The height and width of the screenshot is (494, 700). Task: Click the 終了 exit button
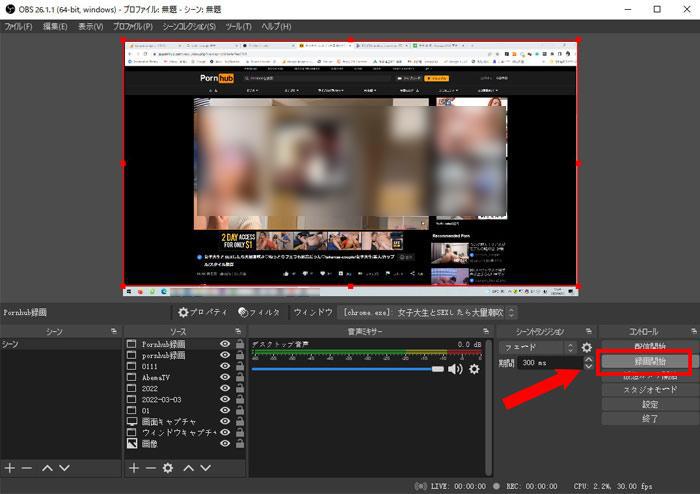650,419
